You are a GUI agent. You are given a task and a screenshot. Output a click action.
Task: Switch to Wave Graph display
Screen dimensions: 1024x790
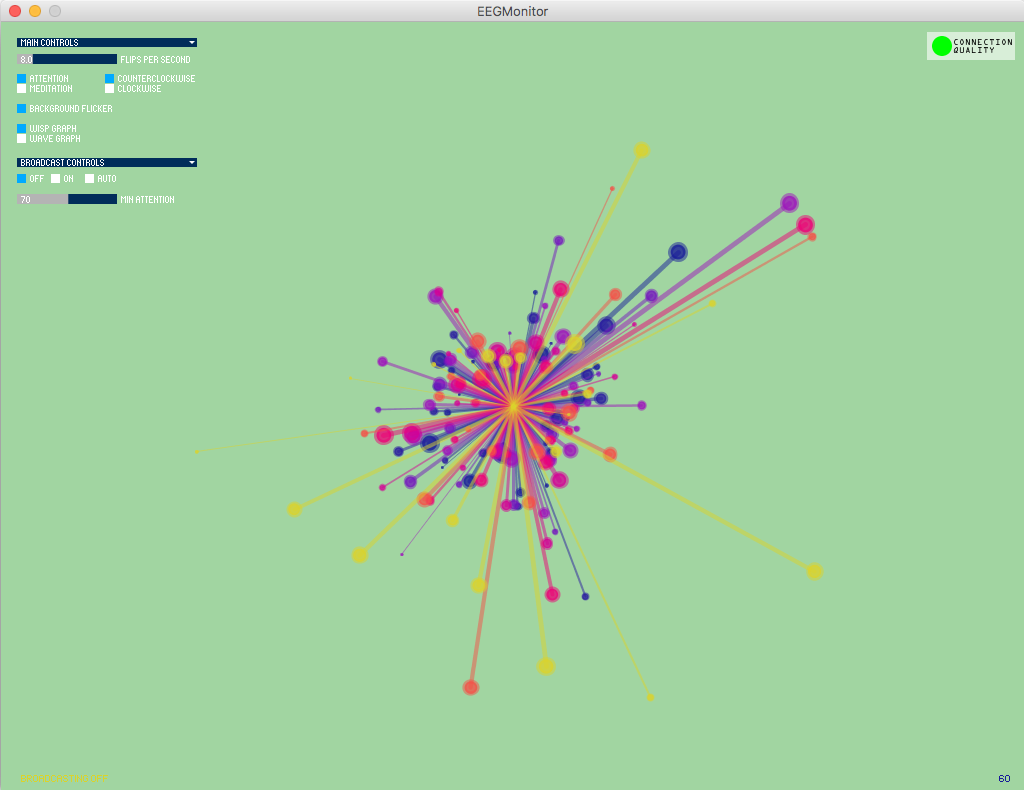click(x=22, y=138)
